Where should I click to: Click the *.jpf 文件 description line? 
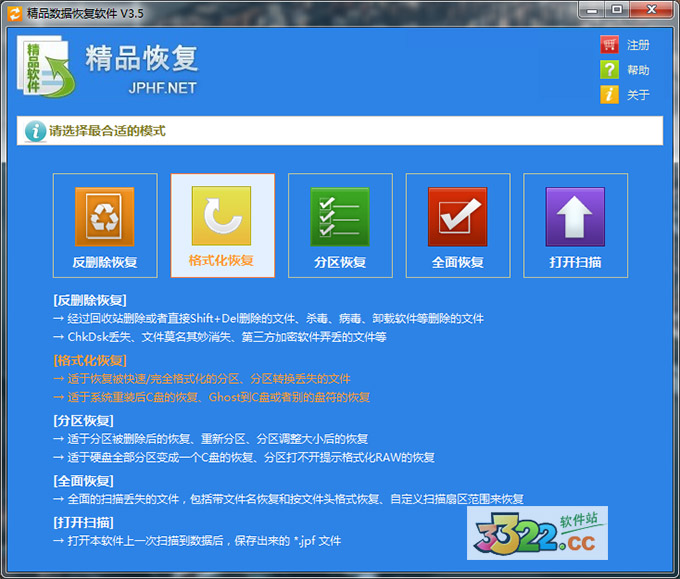[x=197, y=540]
